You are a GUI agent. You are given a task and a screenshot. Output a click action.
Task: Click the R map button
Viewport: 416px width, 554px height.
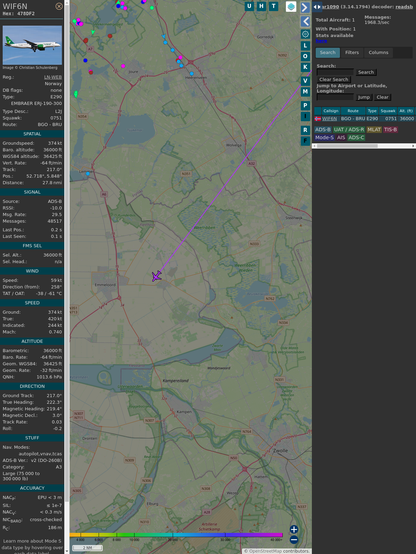pyautogui.click(x=305, y=130)
